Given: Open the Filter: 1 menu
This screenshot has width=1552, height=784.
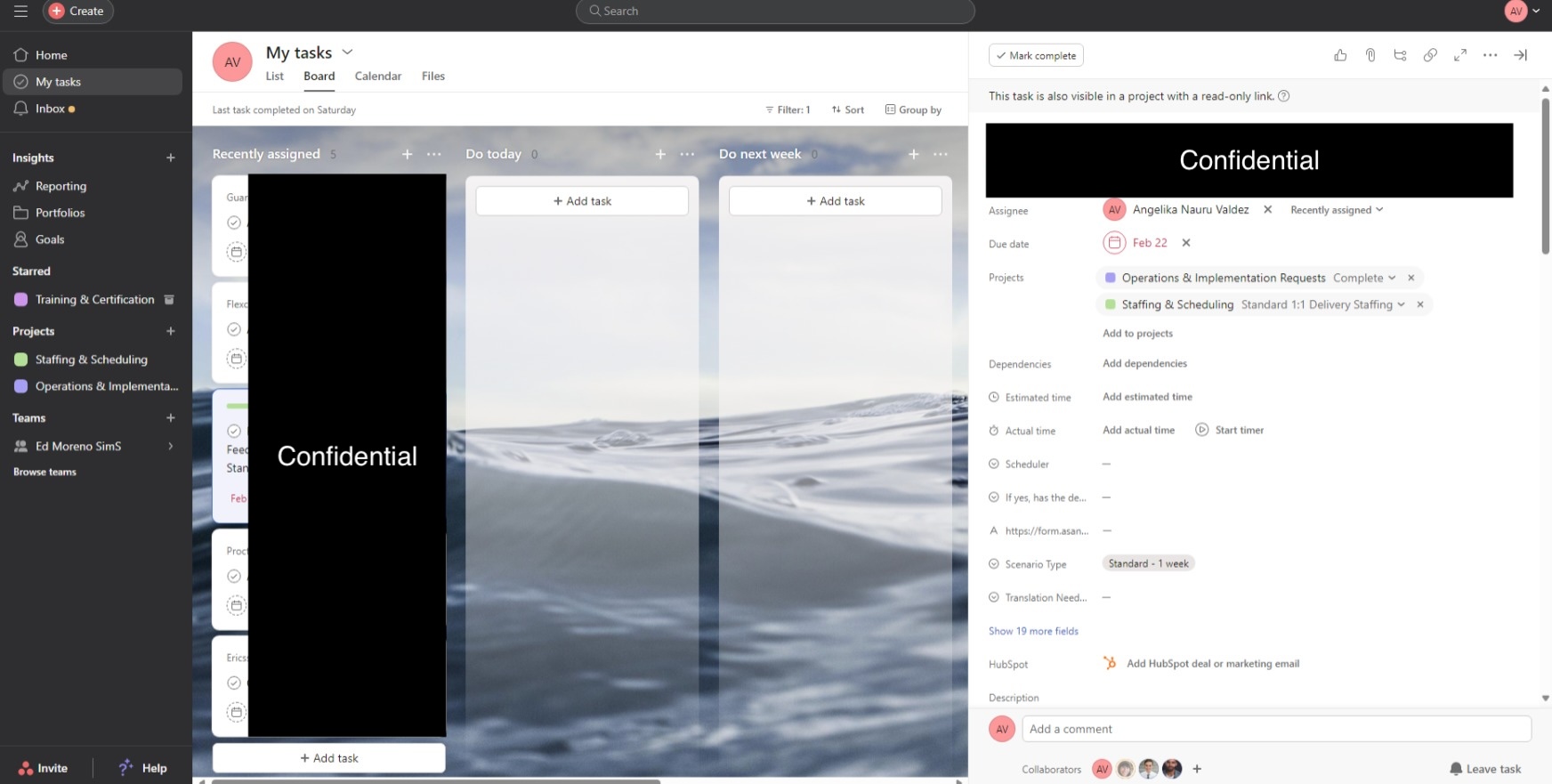Looking at the screenshot, I should [x=788, y=109].
